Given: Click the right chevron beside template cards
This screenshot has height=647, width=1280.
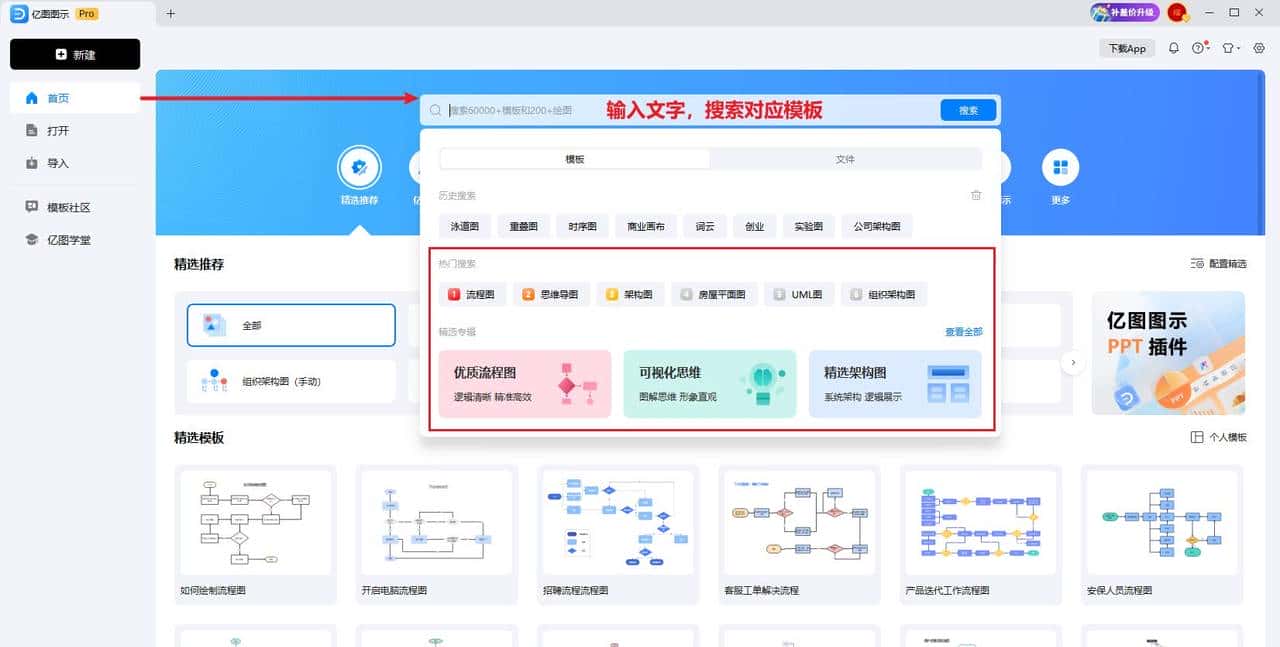Looking at the screenshot, I should click(1073, 364).
